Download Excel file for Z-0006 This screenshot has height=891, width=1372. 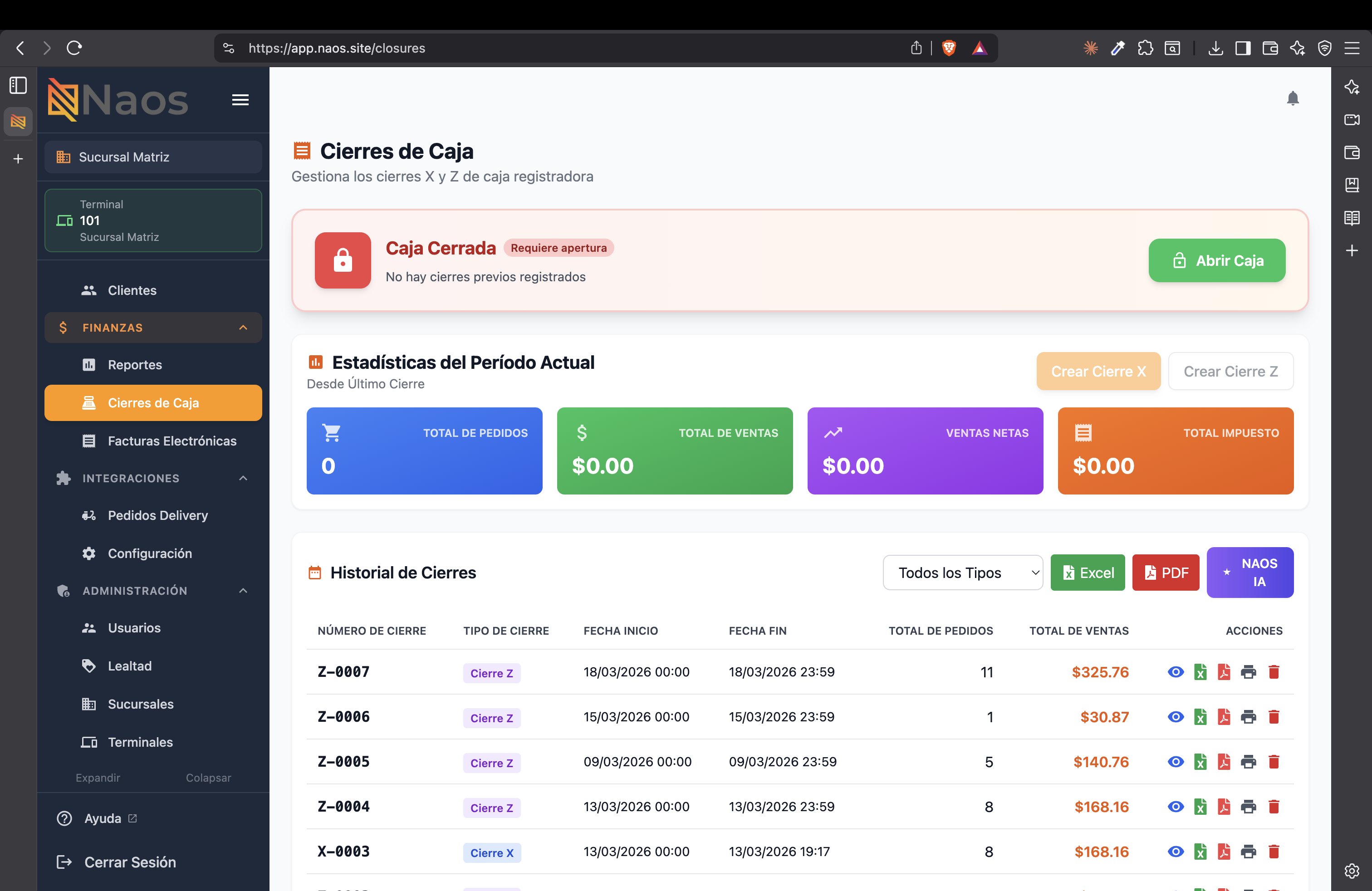[1200, 717]
